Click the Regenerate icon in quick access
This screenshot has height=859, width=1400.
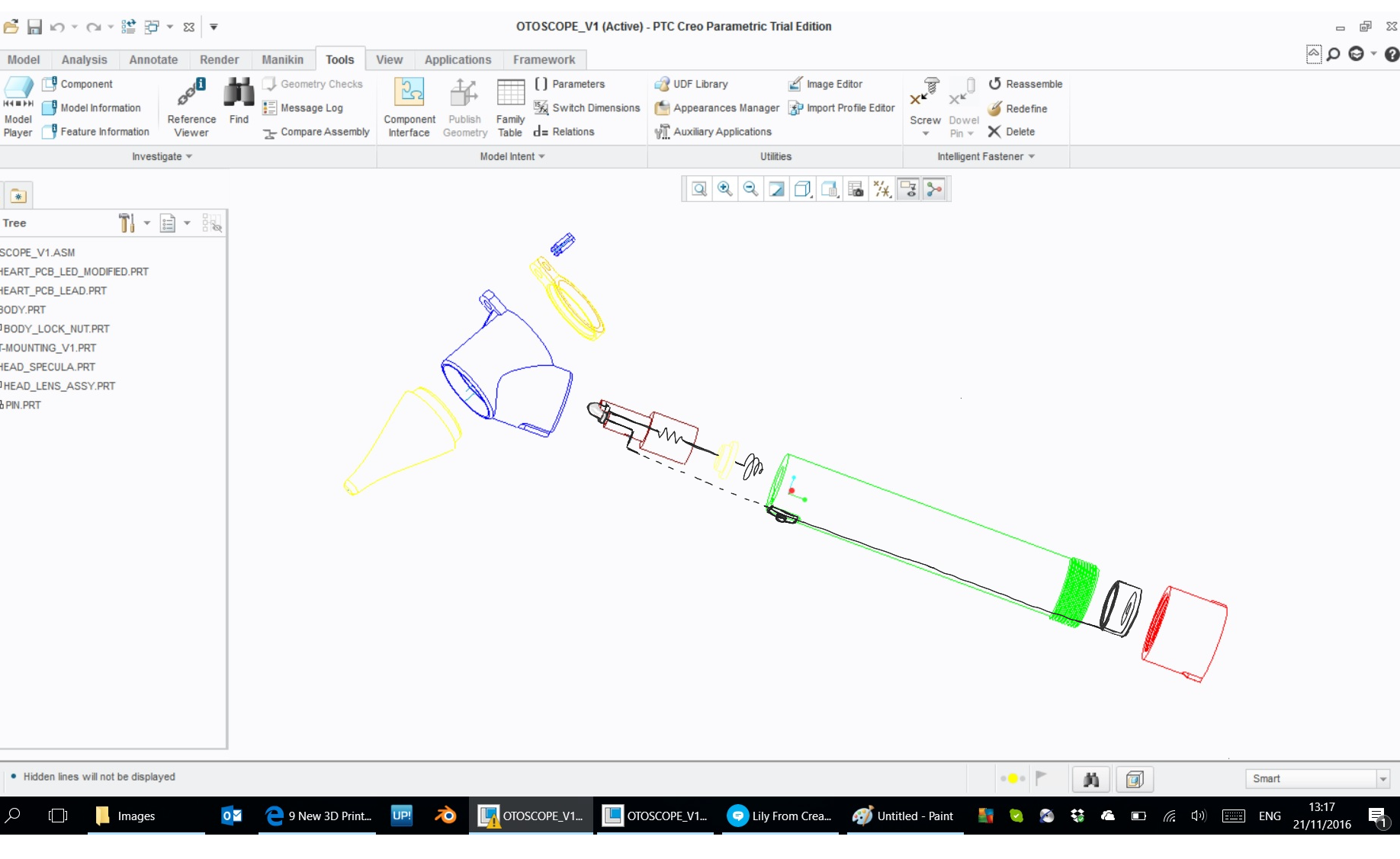[x=129, y=27]
